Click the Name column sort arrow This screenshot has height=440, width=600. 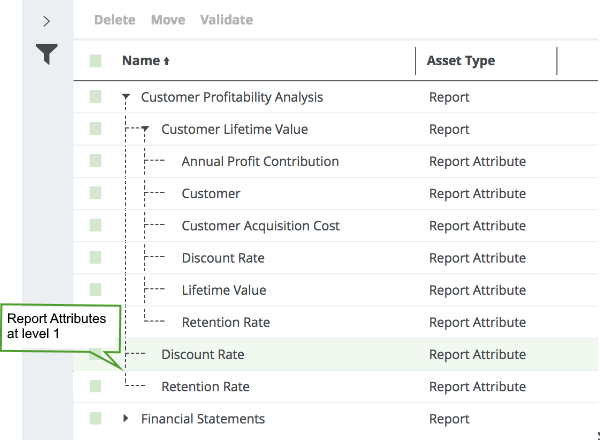166,62
